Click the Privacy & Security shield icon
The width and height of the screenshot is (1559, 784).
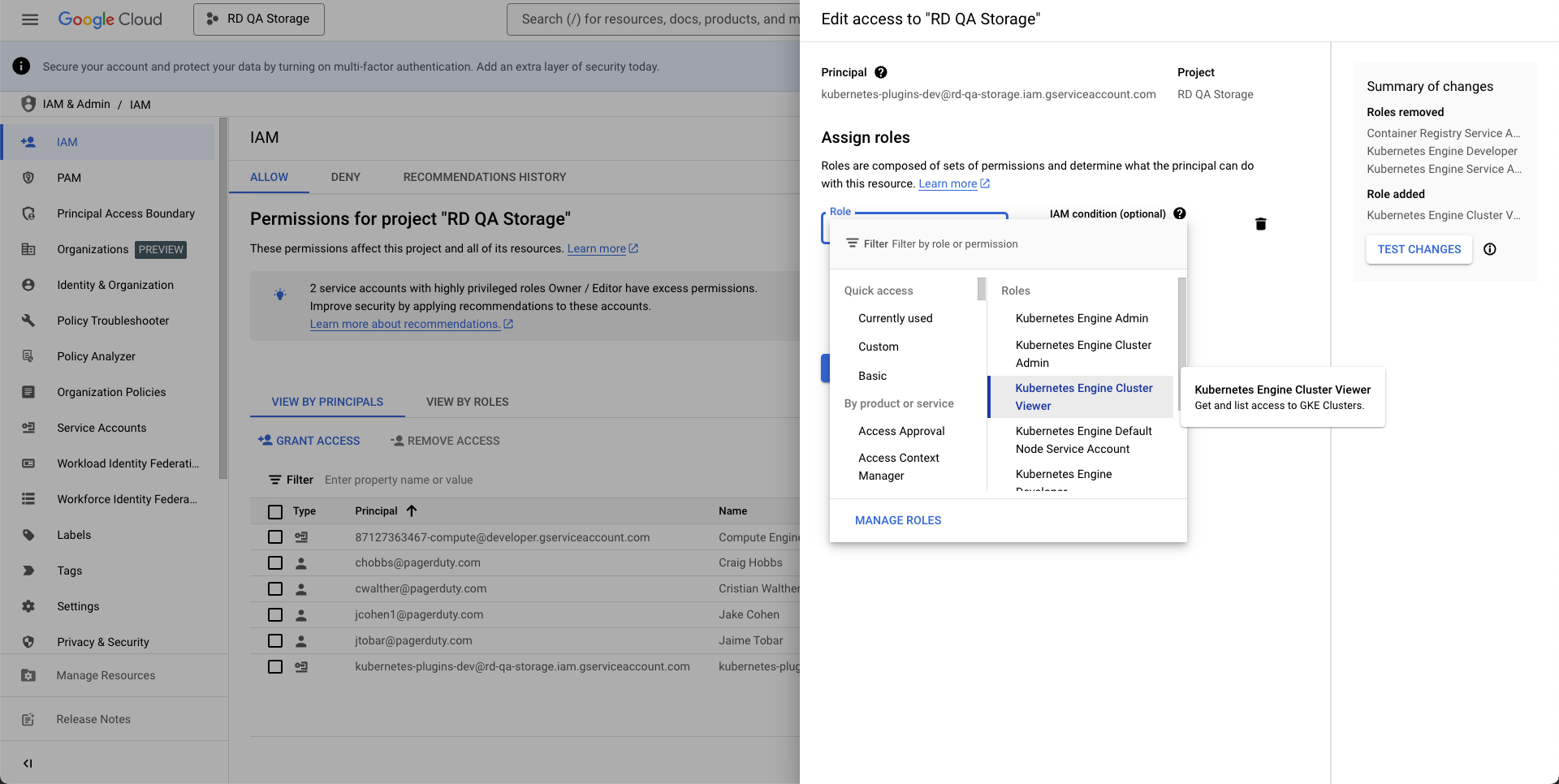point(28,642)
